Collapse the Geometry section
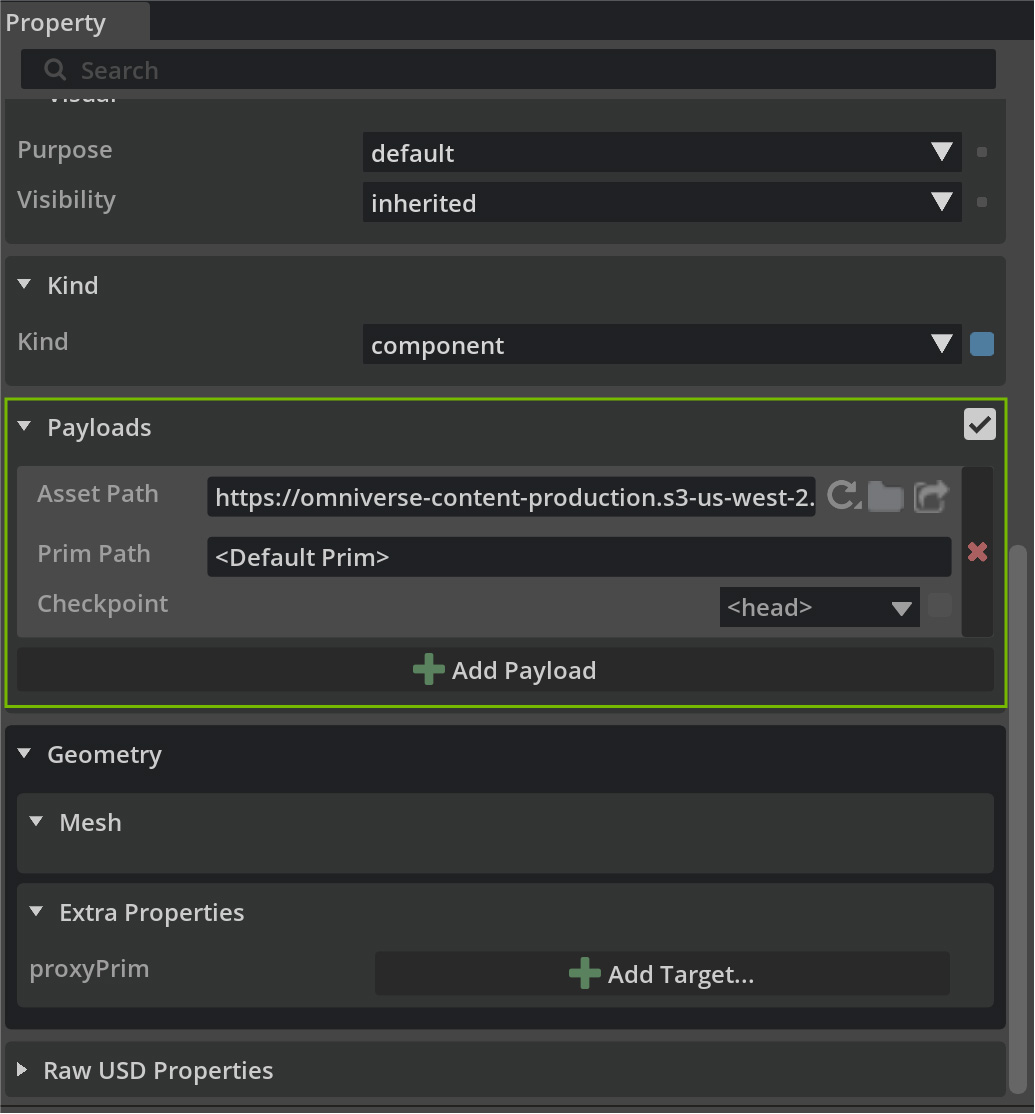This screenshot has width=1035, height=1114. (x=26, y=754)
